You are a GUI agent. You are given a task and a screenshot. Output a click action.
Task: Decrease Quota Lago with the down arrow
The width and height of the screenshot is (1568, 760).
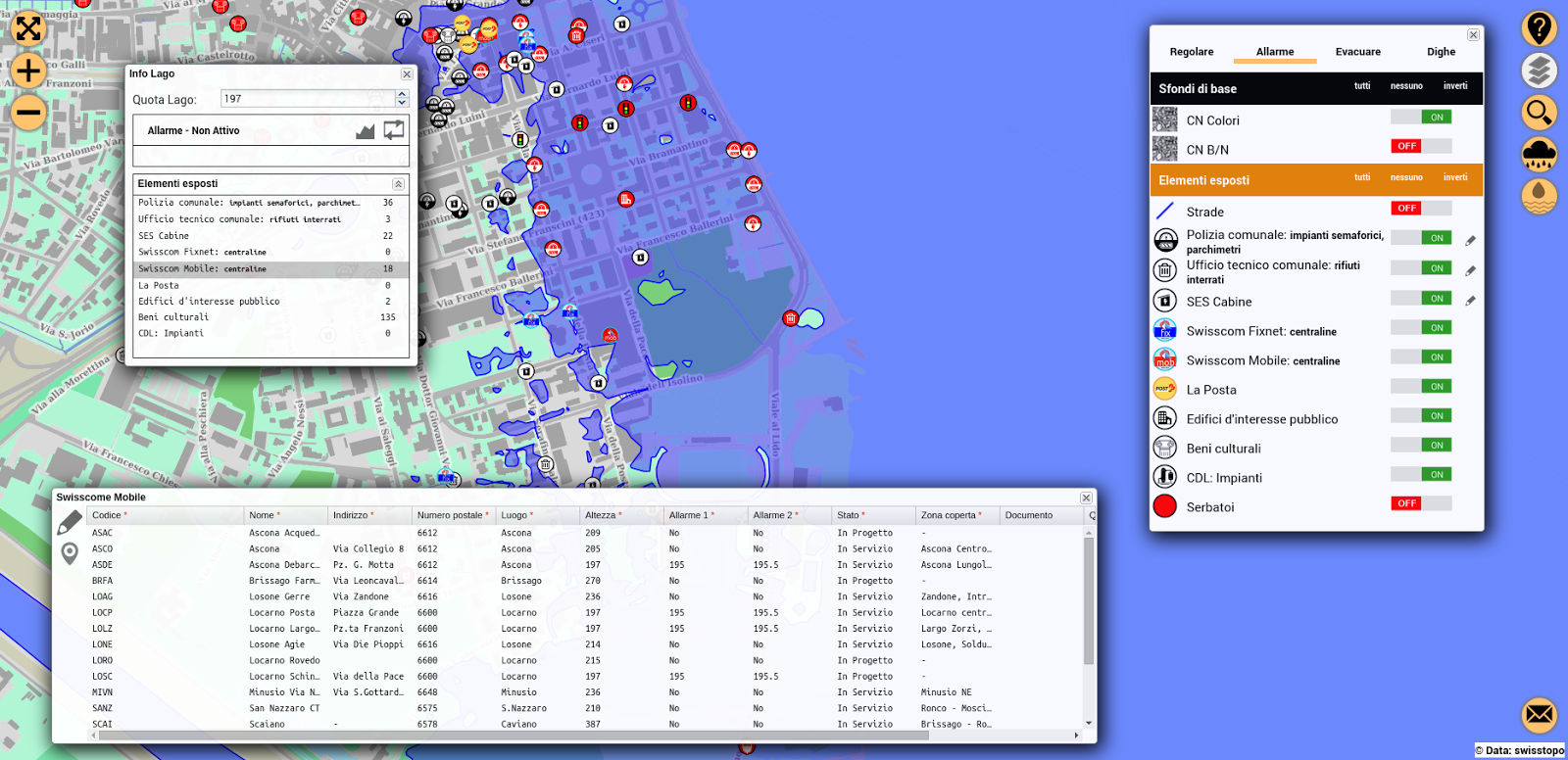tap(402, 103)
